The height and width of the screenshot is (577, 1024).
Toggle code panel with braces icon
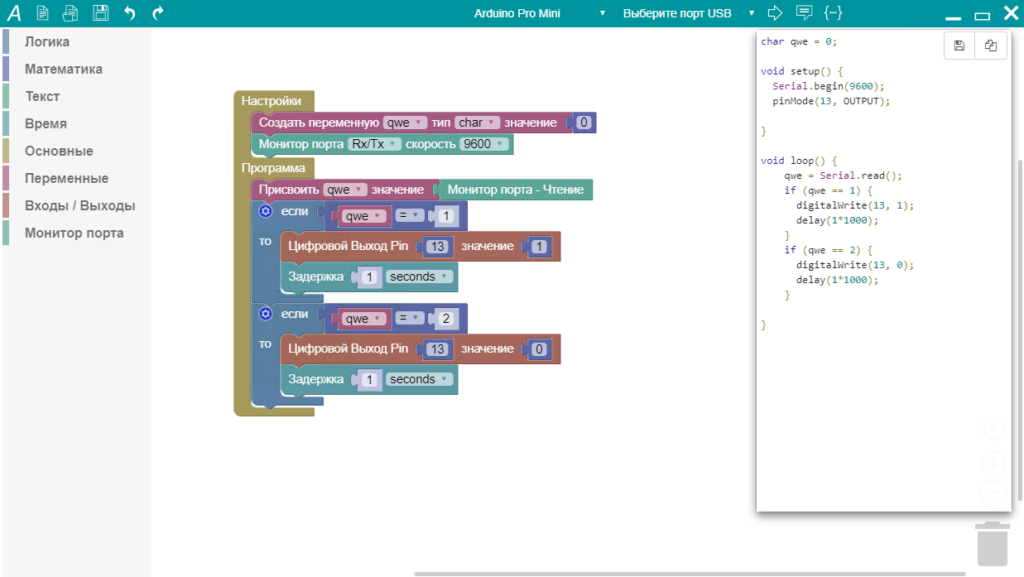pyautogui.click(x=833, y=13)
